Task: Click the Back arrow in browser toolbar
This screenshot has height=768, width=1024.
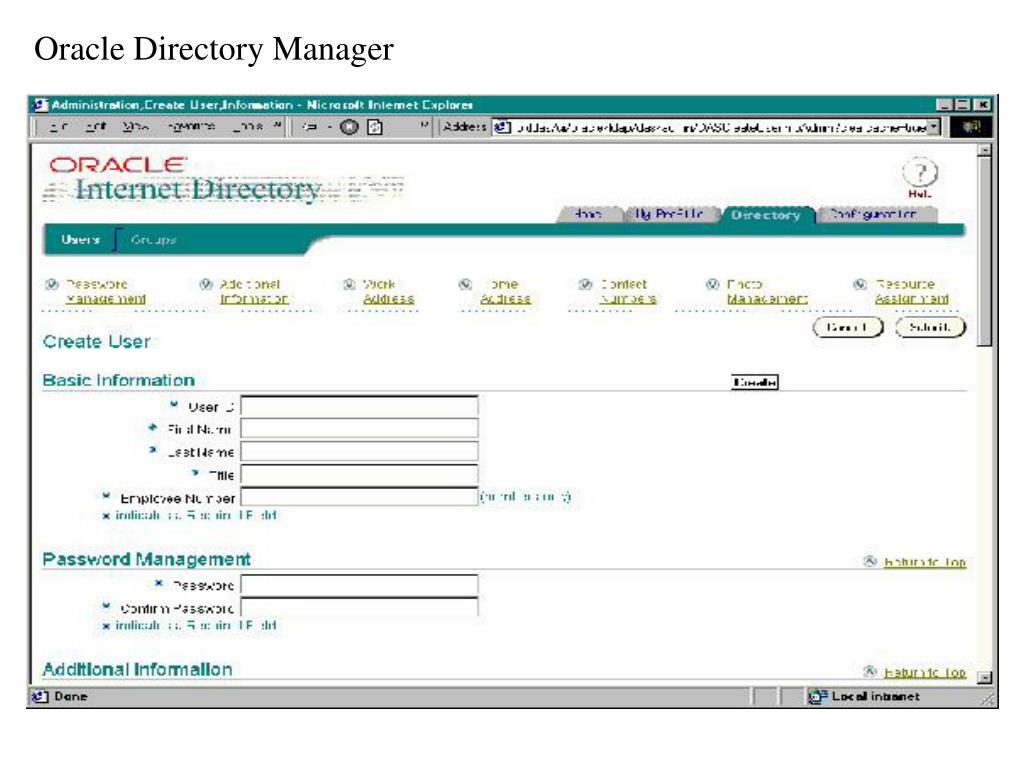Action: (x=312, y=127)
